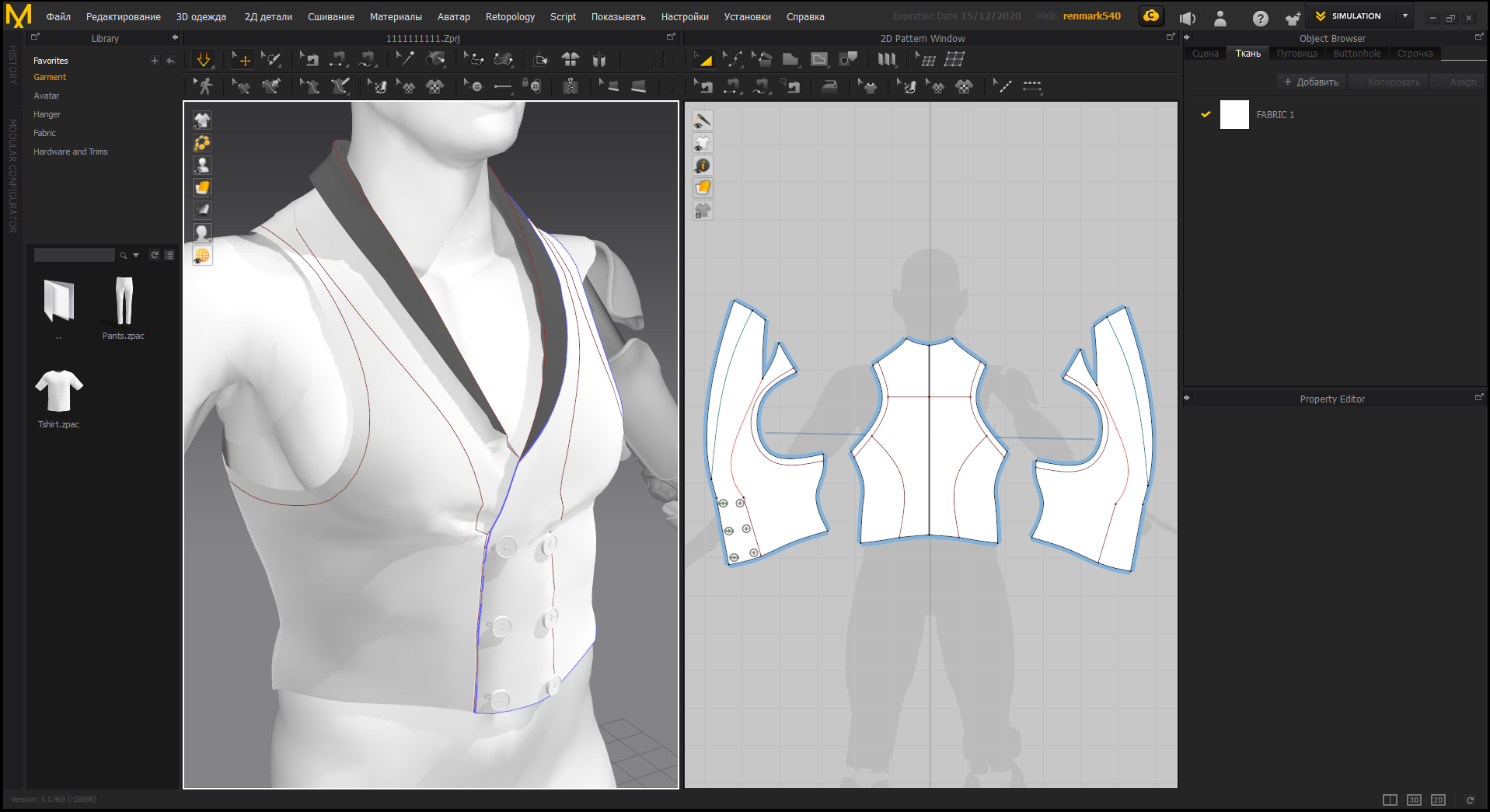Open the CLO cloud connect icon
The width and height of the screenshot is (1490, 812).
(x=1151, y=16)
